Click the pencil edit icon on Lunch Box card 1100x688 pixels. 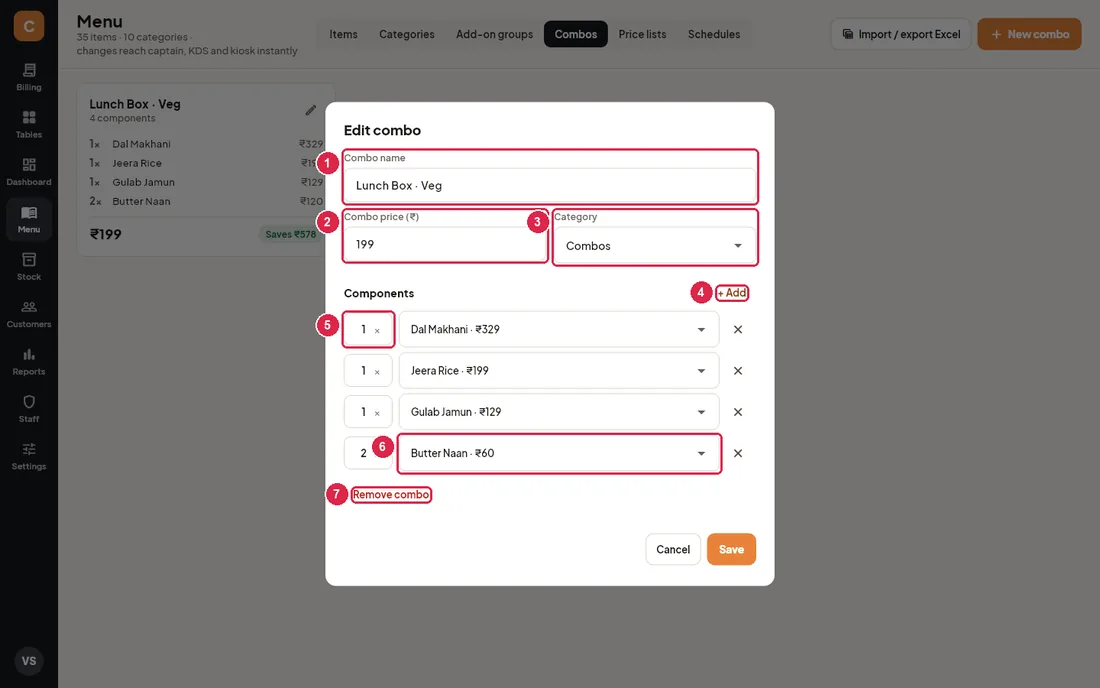pyautogui.click(x=311, y=110)
